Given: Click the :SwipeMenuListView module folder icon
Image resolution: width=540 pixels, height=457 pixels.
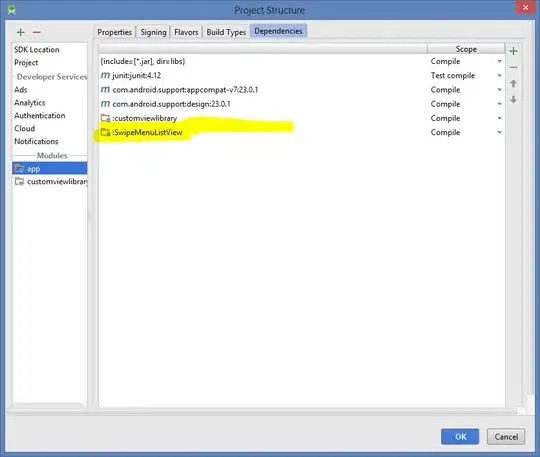Looking at the screenshot, I should point(105,132).
